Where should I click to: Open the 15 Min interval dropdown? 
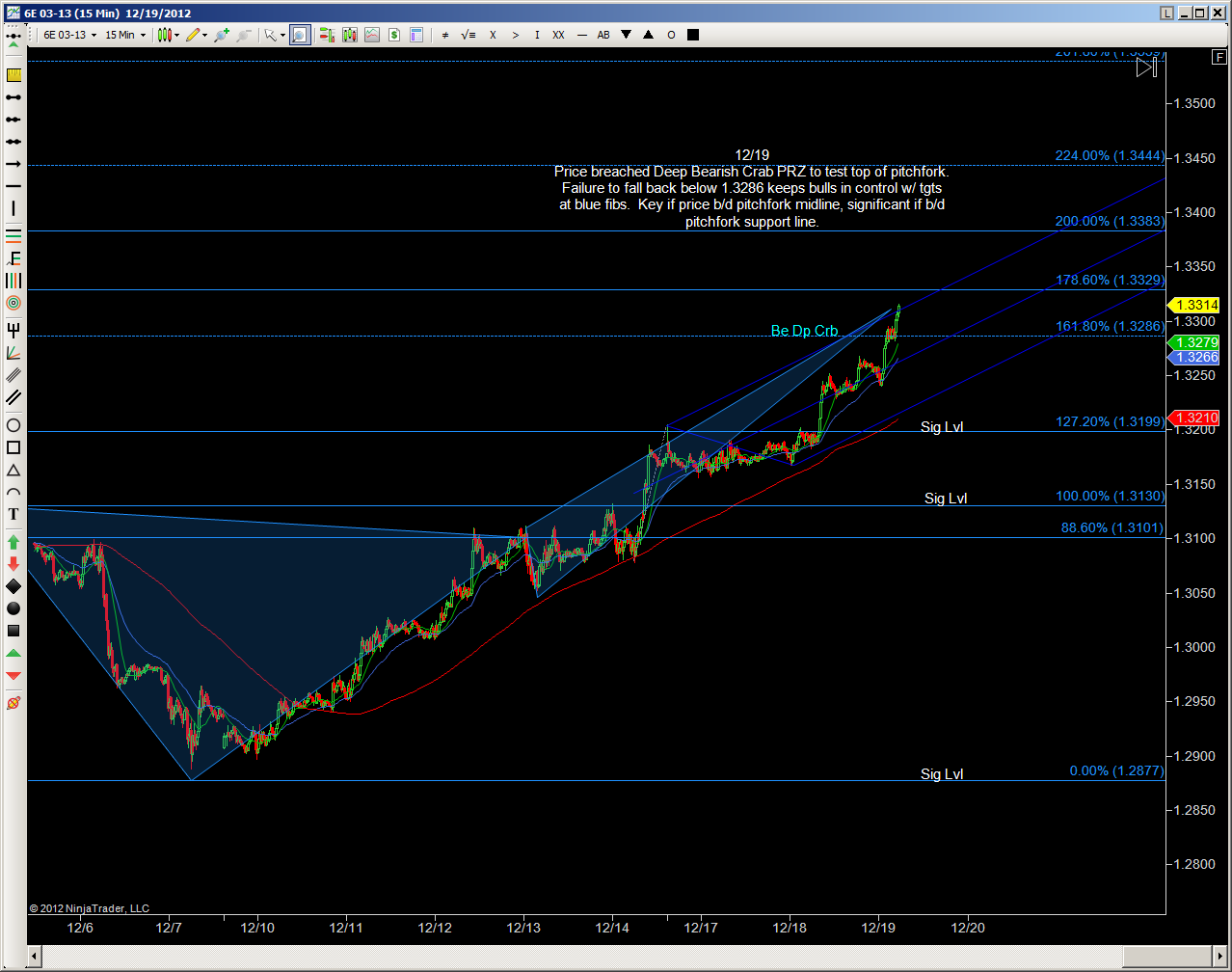[x=125, y=35]
